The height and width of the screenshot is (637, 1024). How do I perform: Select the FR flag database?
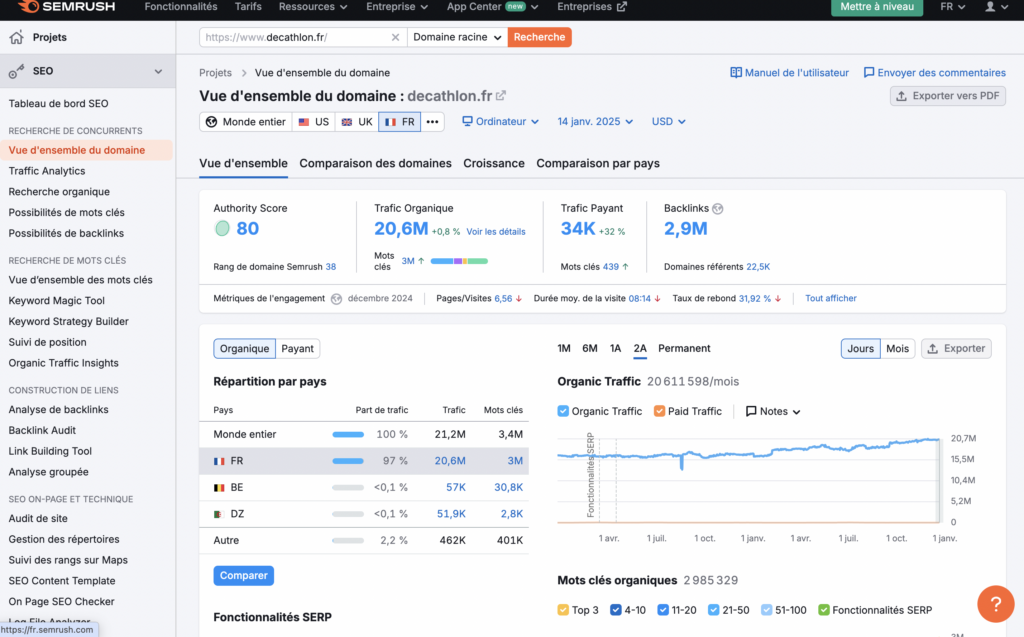400,122
